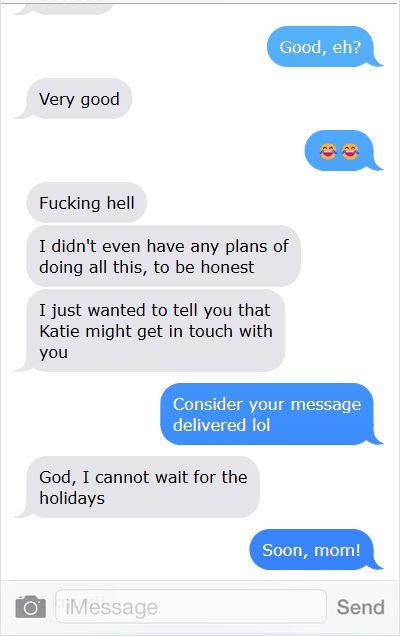Viewport: 400px width, 636px height.
Task: Click the word "holidays" in gray bubble
Action: [72, 498]
